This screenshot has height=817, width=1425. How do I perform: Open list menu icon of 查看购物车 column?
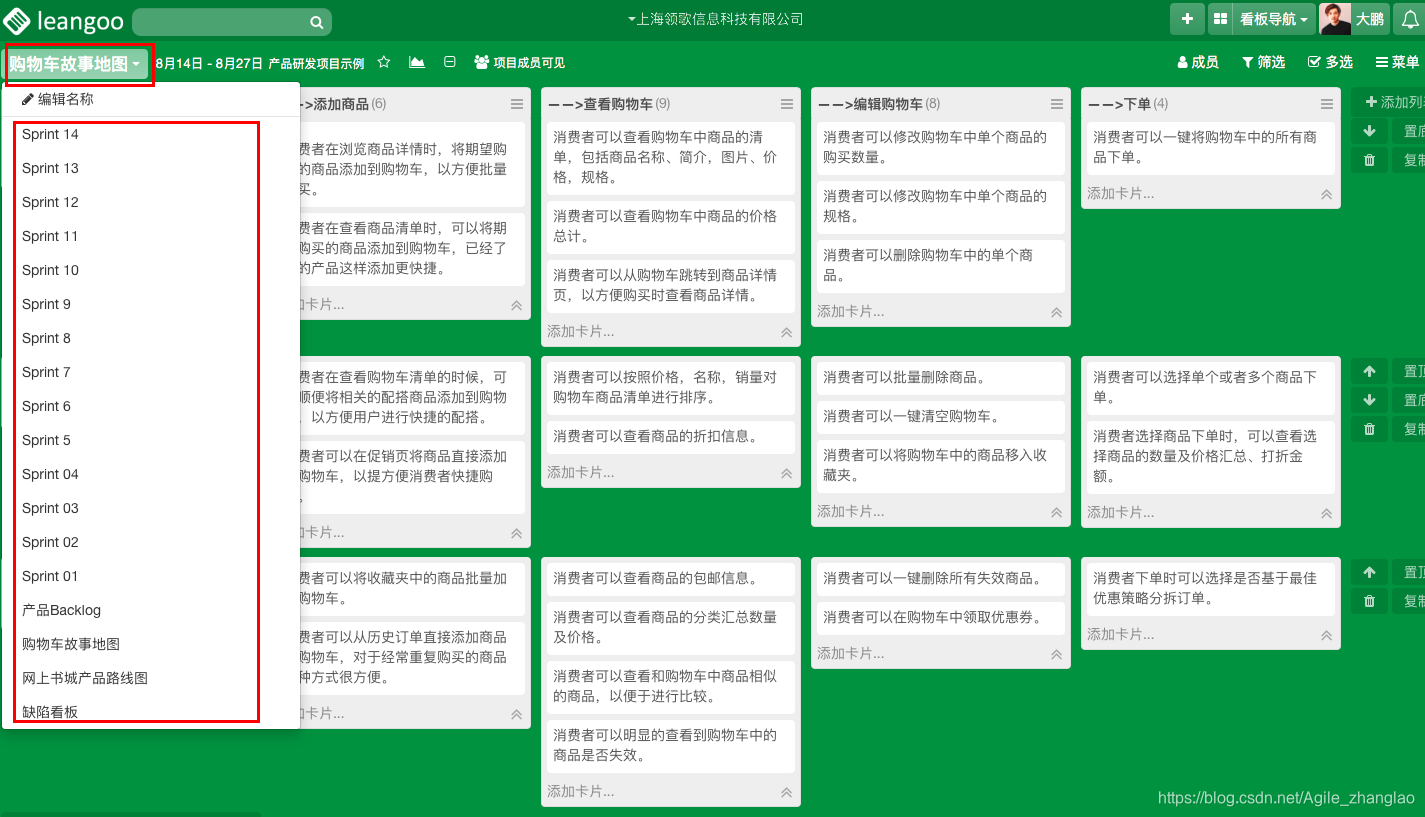pyautogui.click(x=787, y=104)
